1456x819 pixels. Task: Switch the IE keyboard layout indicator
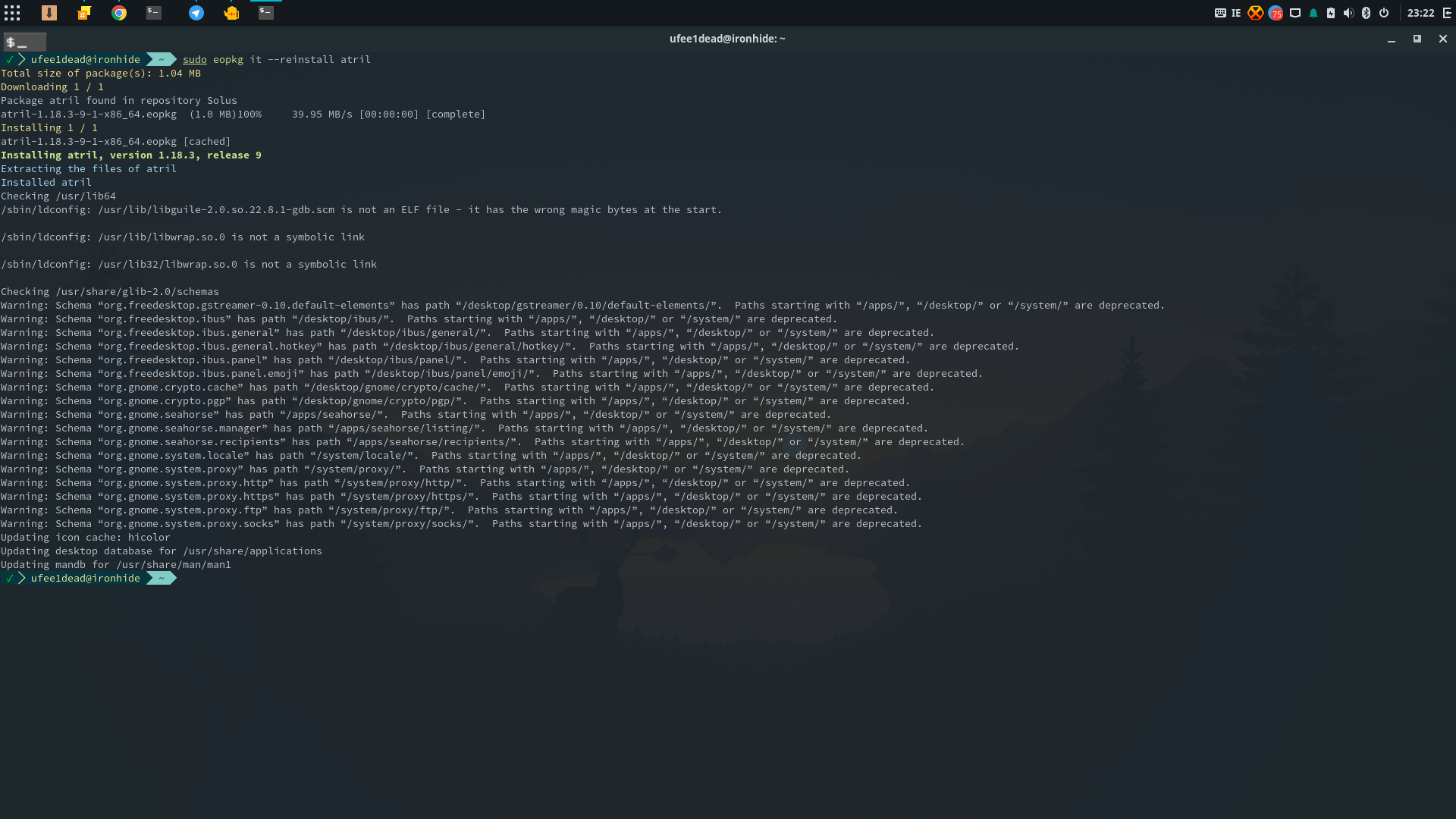1236,13
